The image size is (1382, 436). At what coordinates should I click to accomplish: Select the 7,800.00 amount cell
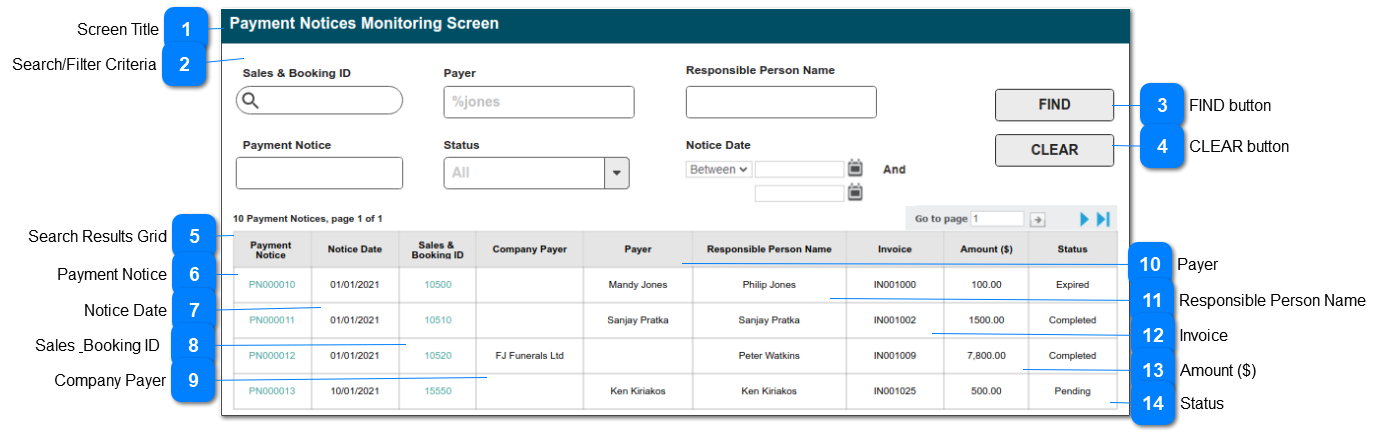[x=986, y=355]
